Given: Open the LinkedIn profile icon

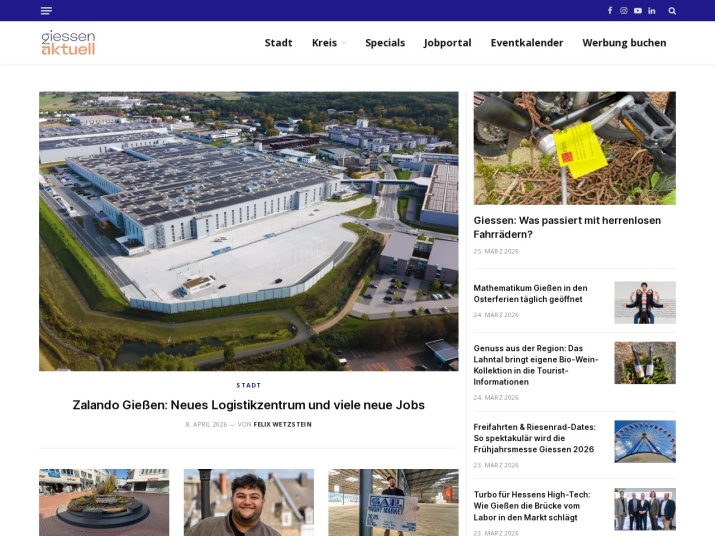Looking at the screenshot, I should coord(652,10).
